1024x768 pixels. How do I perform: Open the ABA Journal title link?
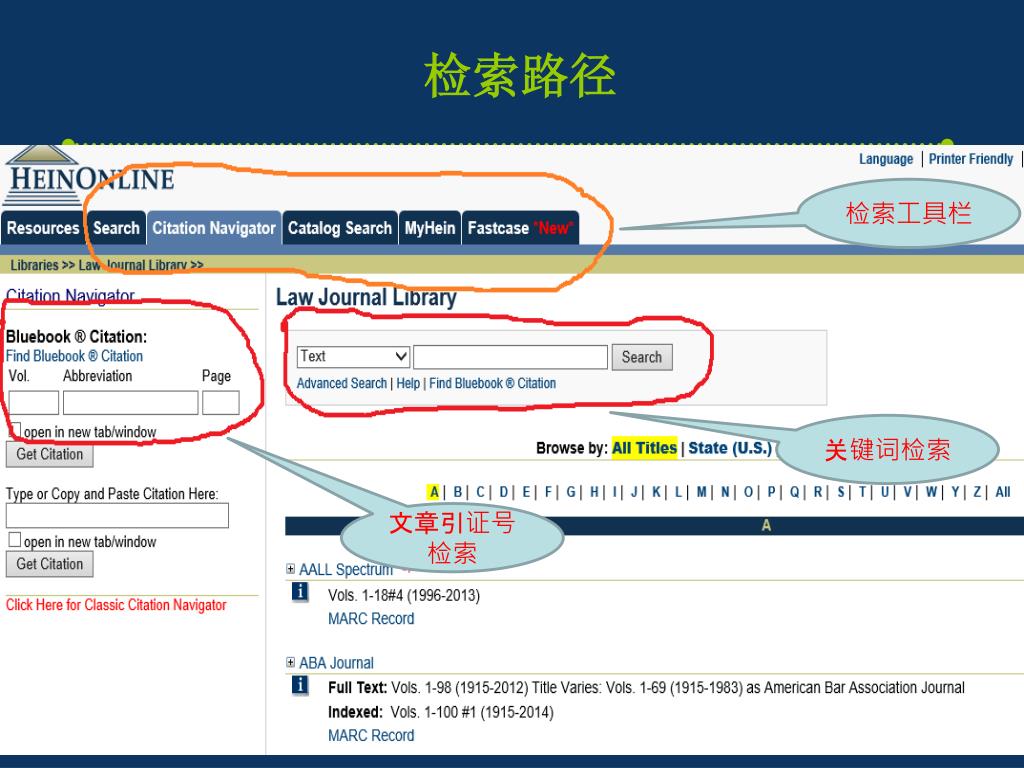[336, 663]
